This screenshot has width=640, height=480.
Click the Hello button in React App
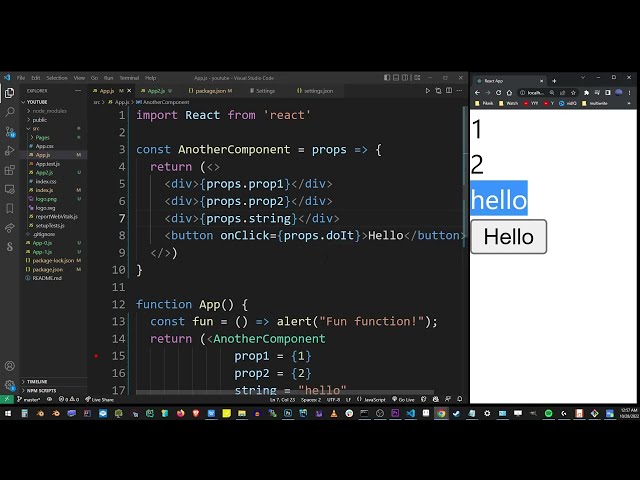point(509,237)
